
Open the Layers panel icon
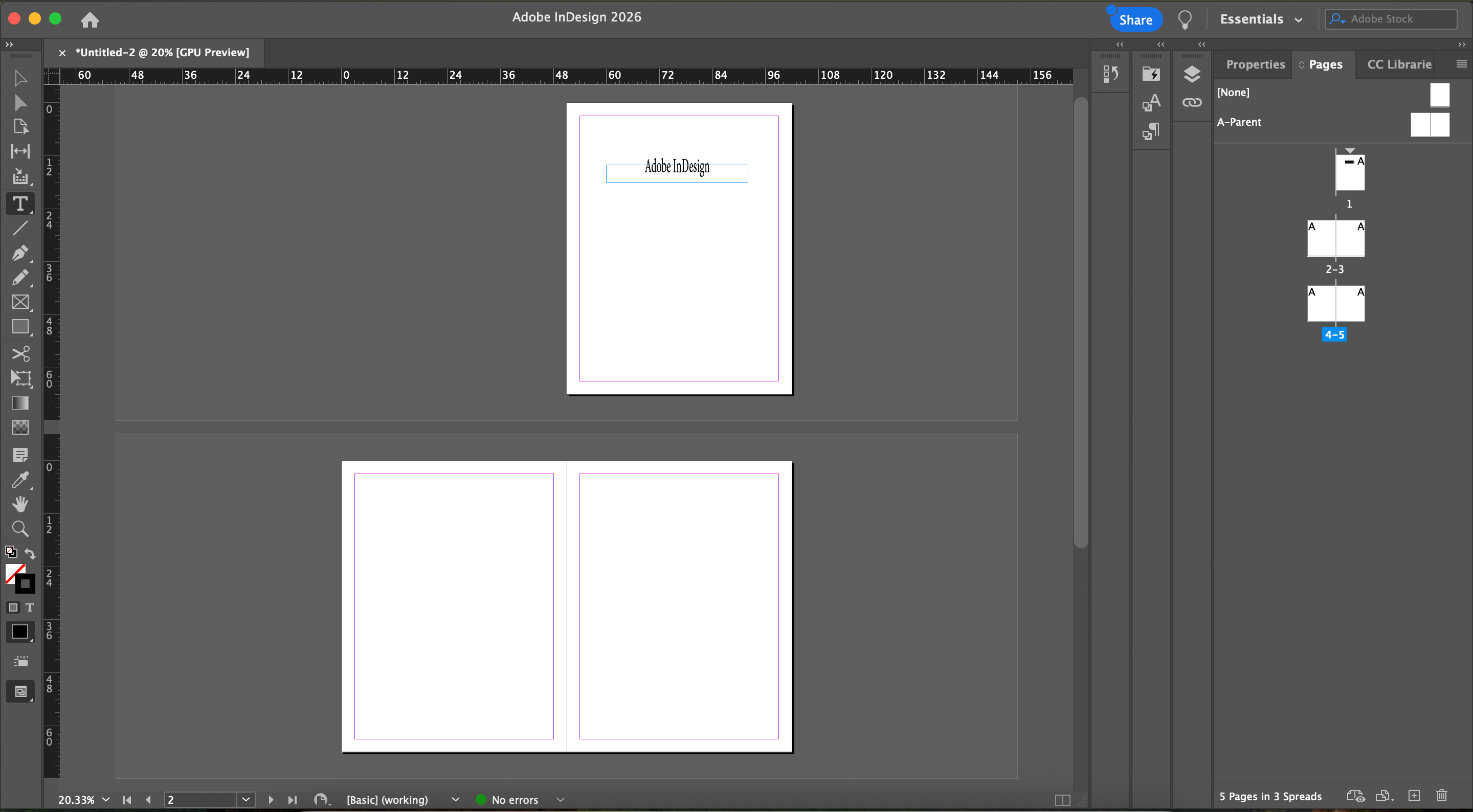(1192, 74)
